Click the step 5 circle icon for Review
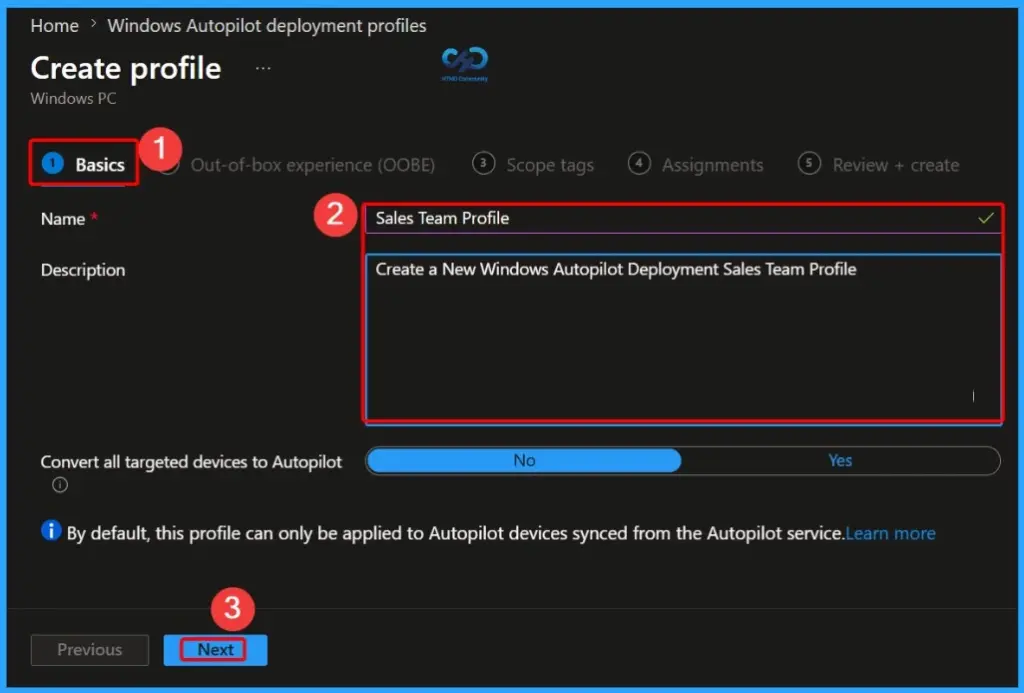 pyautogui.click(x=808, y=163)
